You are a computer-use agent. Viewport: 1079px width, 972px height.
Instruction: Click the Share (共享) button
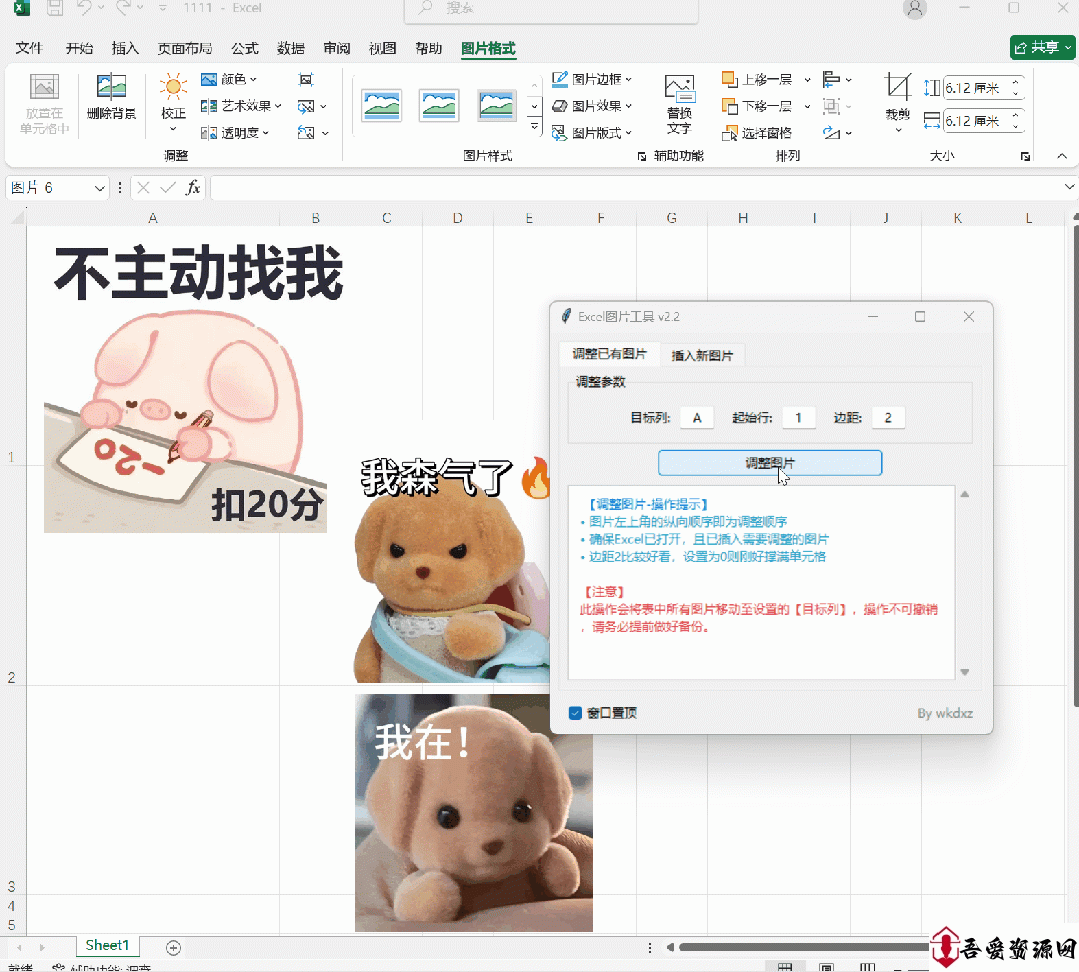click(x=1042, y=47)
